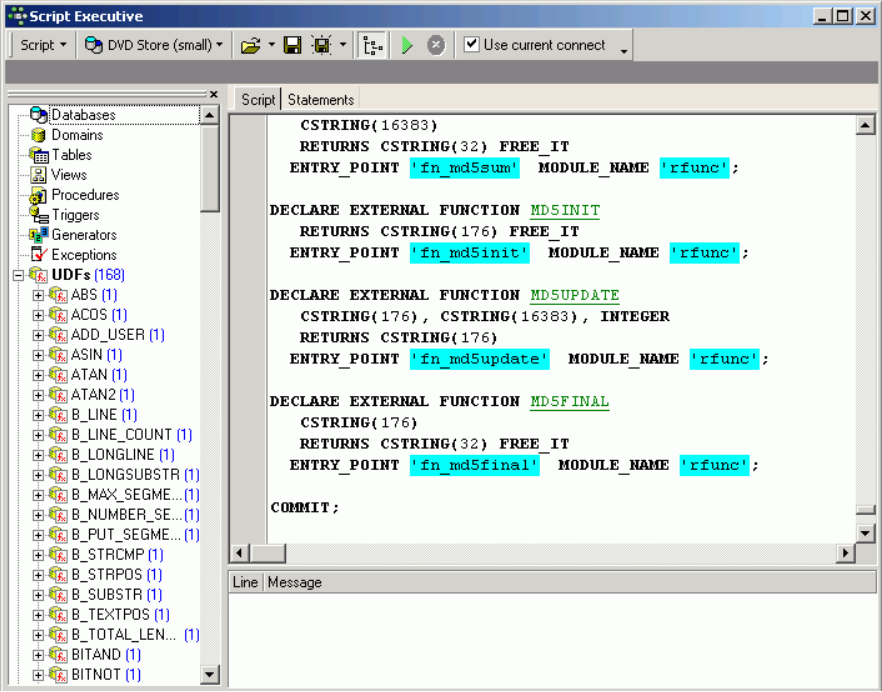Click the script editor horizontal scrollbar thumb
Screen dimensions: 882x692
pos(268,553)
